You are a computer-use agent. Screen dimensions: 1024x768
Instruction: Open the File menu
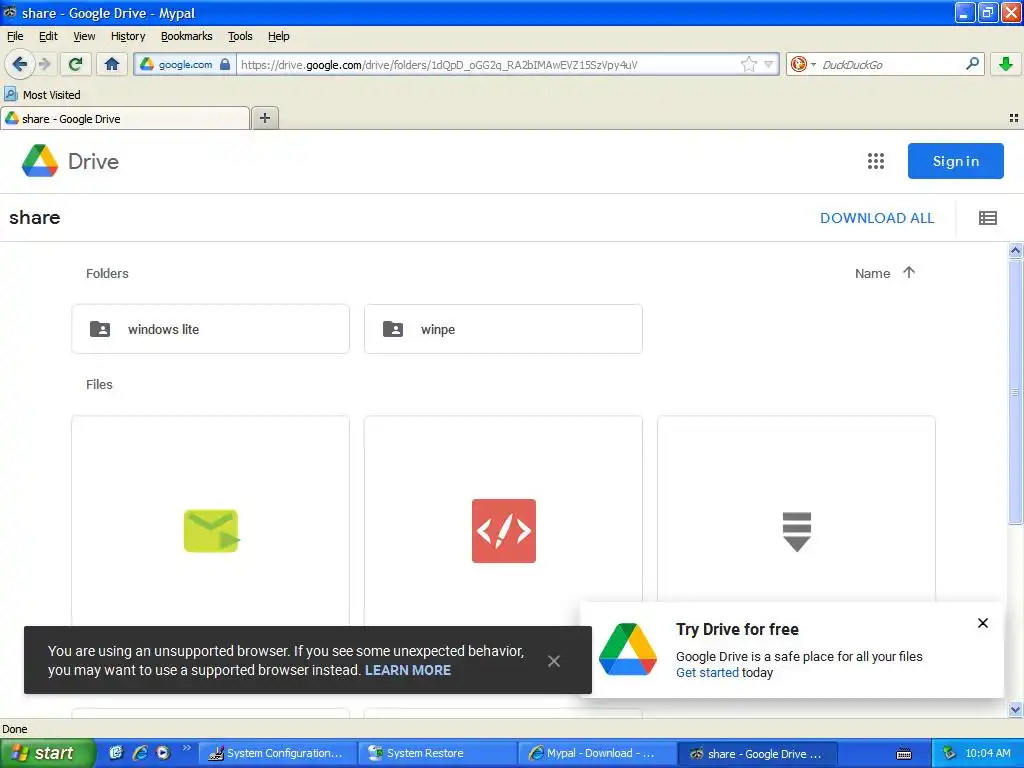[x=15, y=36]
